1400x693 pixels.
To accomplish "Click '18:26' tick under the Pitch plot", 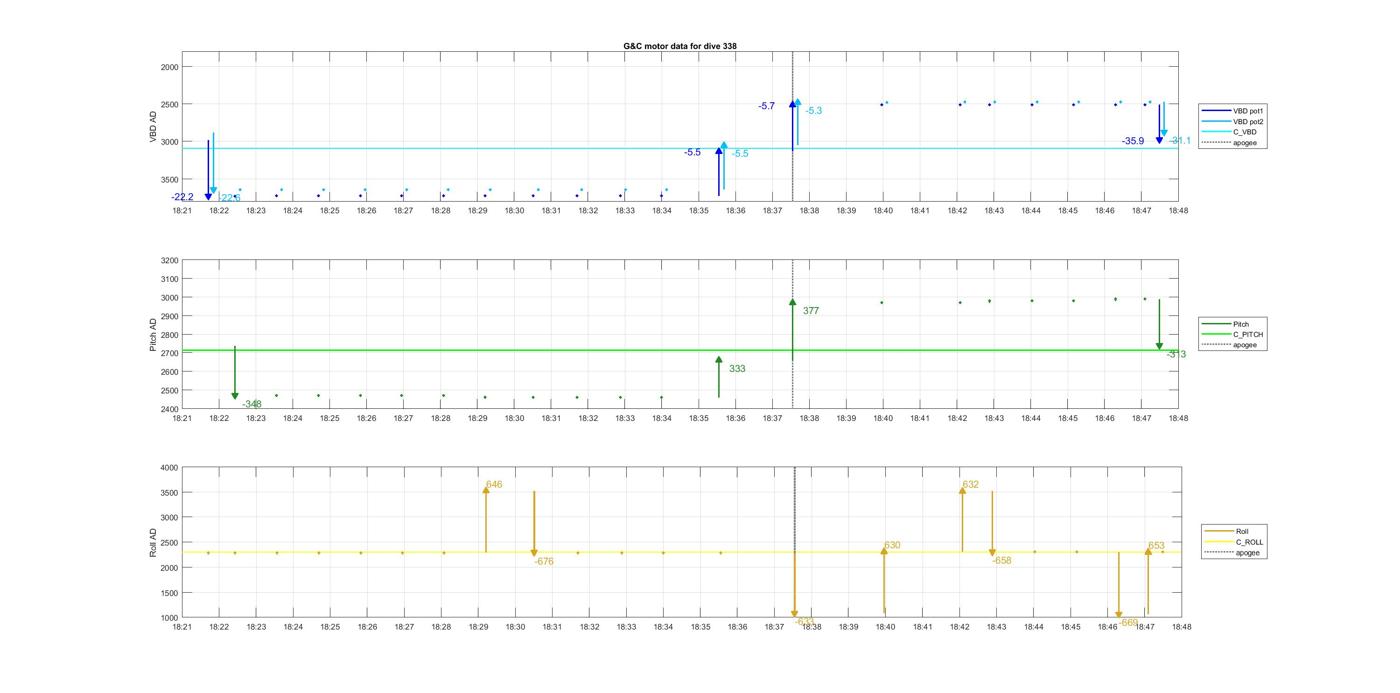I will click(366, 418).
